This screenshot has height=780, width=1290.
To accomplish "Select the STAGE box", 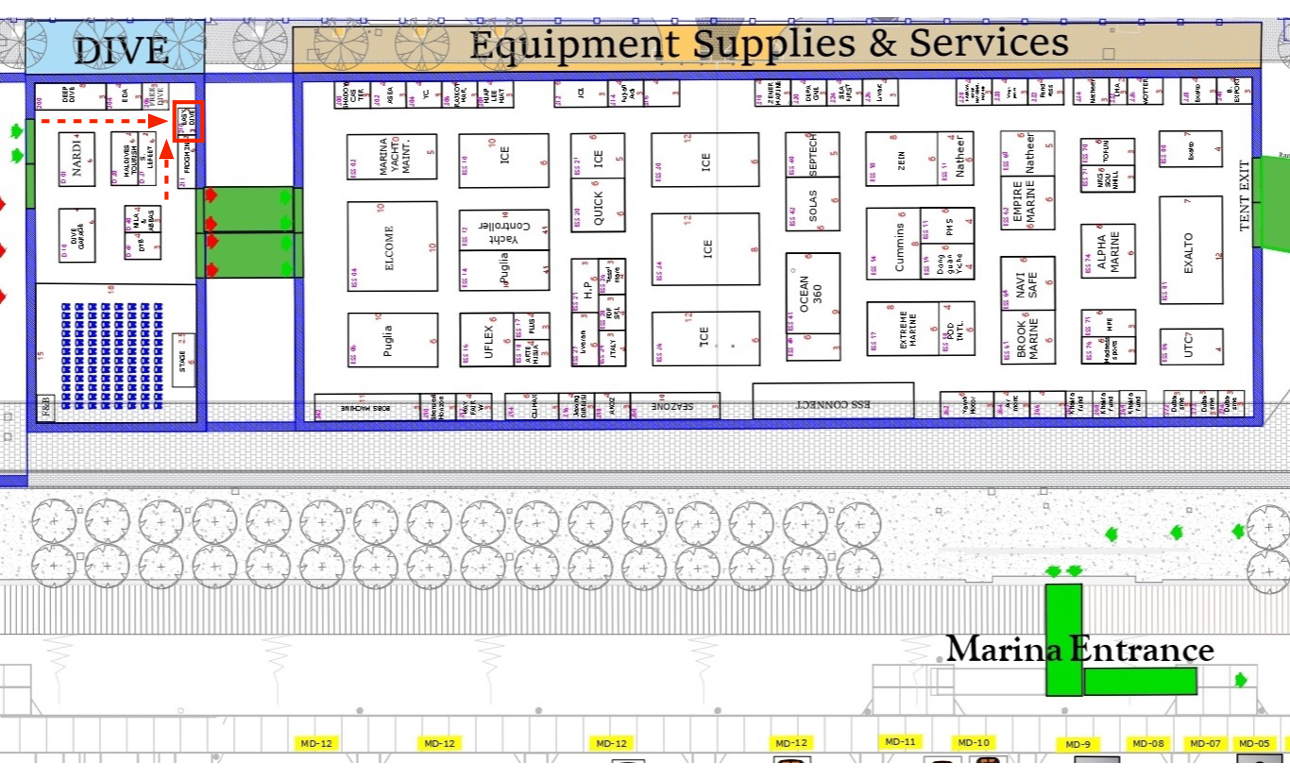I will (x=184, y=358).
